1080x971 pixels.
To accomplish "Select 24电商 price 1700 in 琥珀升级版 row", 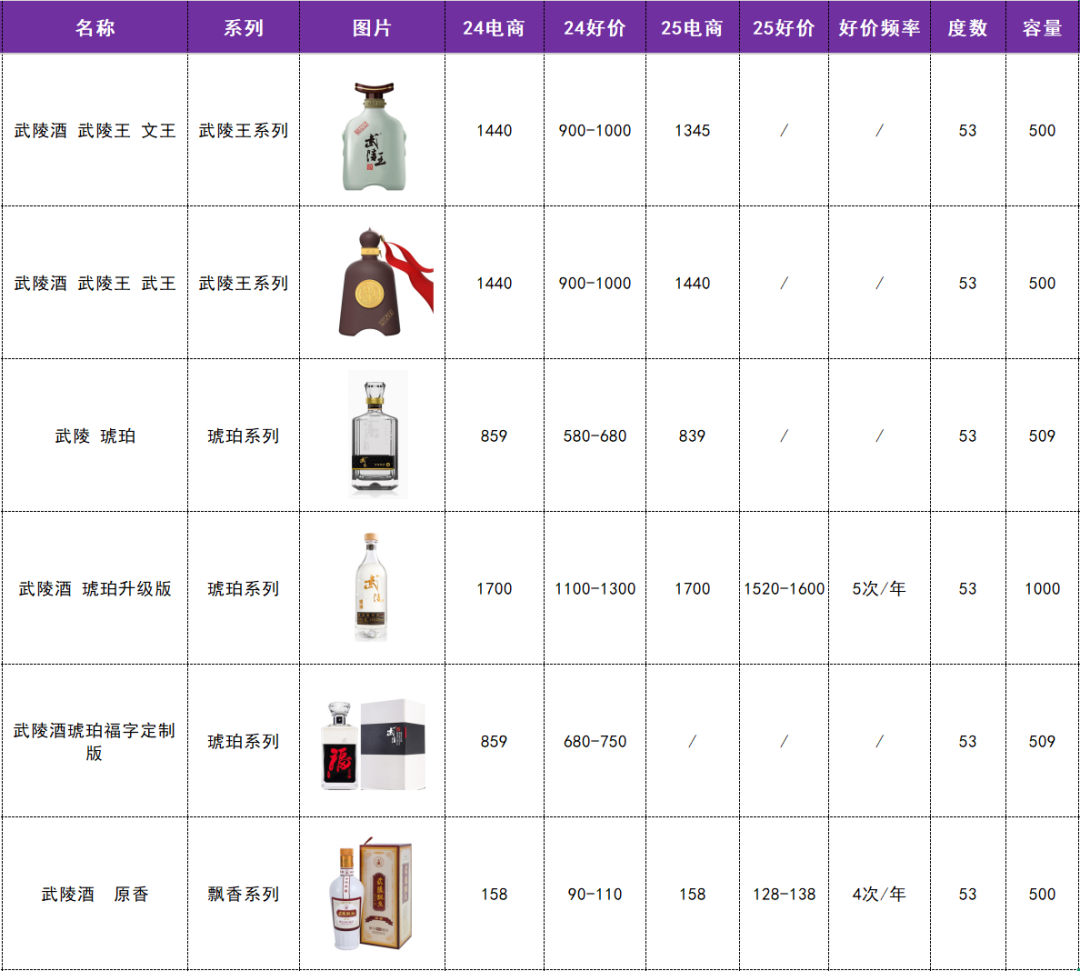I will [x=494, y=589].
